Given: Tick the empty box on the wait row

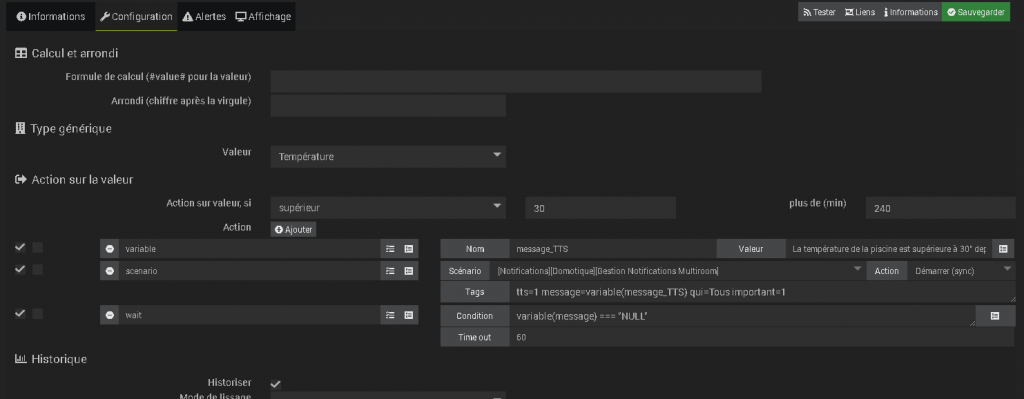Looking at the screenshot, I should (38, 313).
